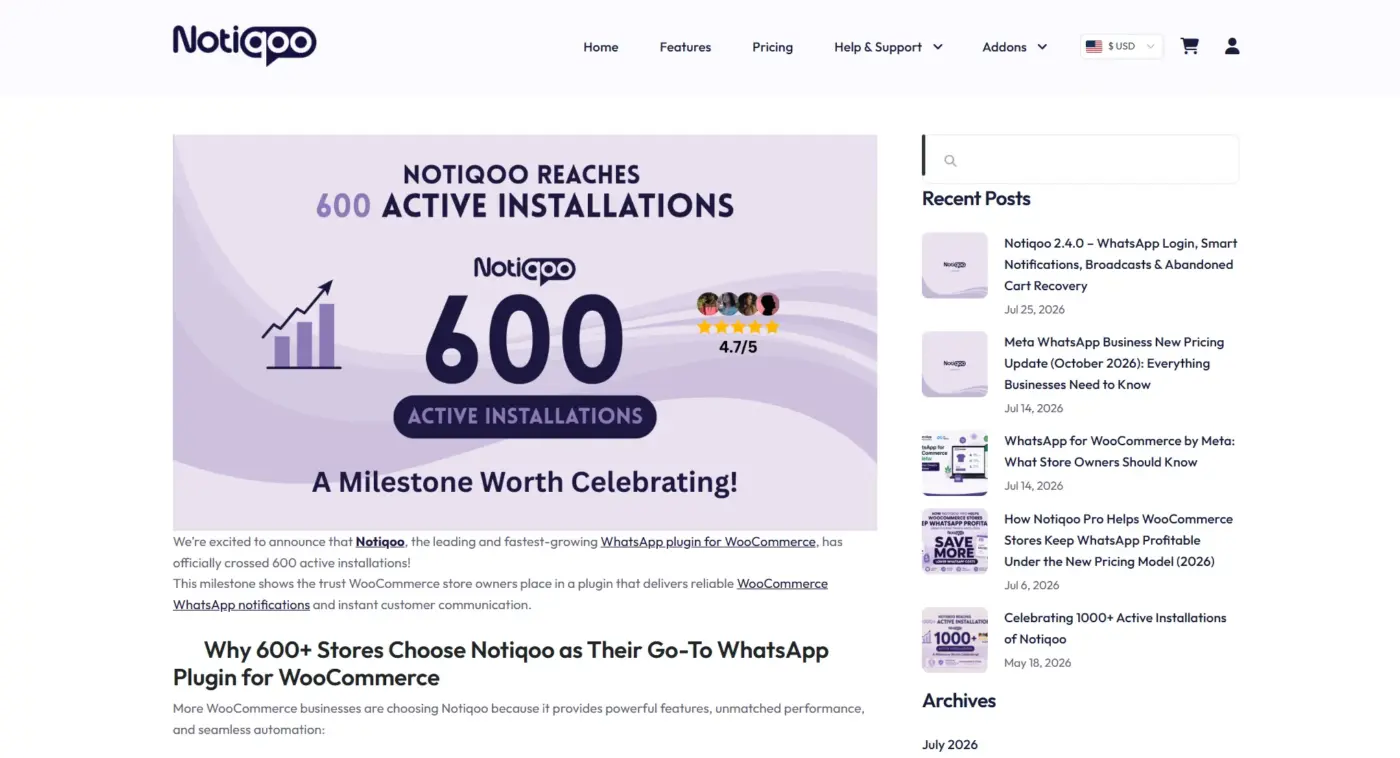This screenshot has height=758, width=1400.
Task: Open thumbnail for WhatsApp for WooCommerce by Meta post
Action: (955, 463)
